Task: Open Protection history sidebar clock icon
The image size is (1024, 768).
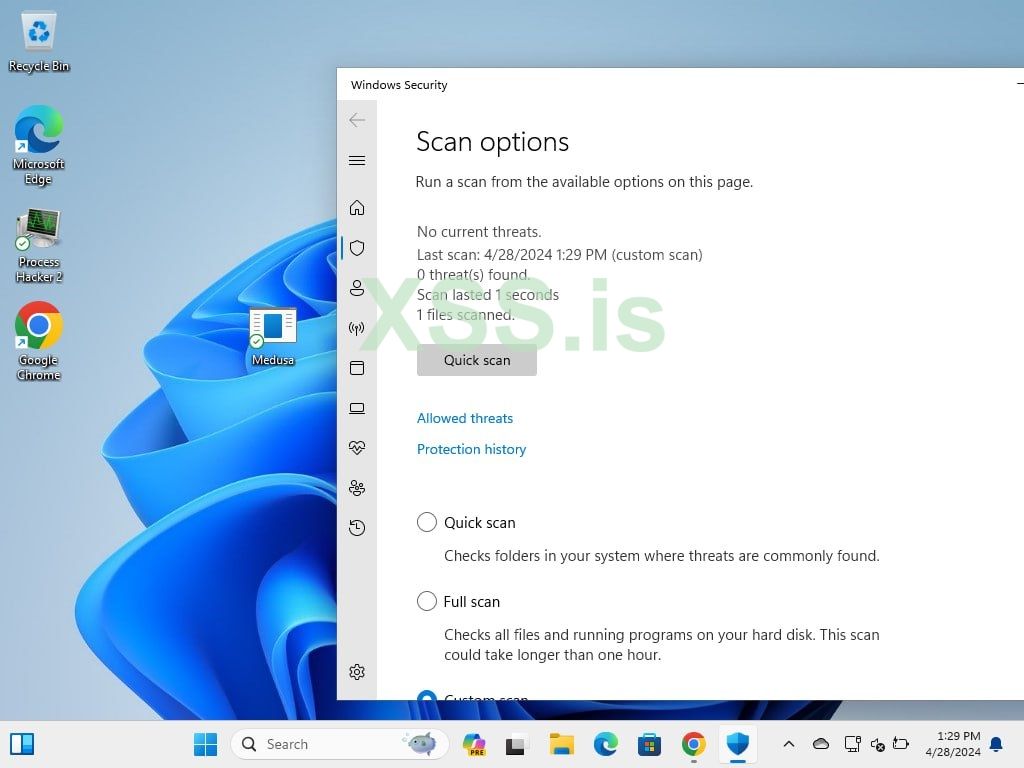Action: pos(357,528)
